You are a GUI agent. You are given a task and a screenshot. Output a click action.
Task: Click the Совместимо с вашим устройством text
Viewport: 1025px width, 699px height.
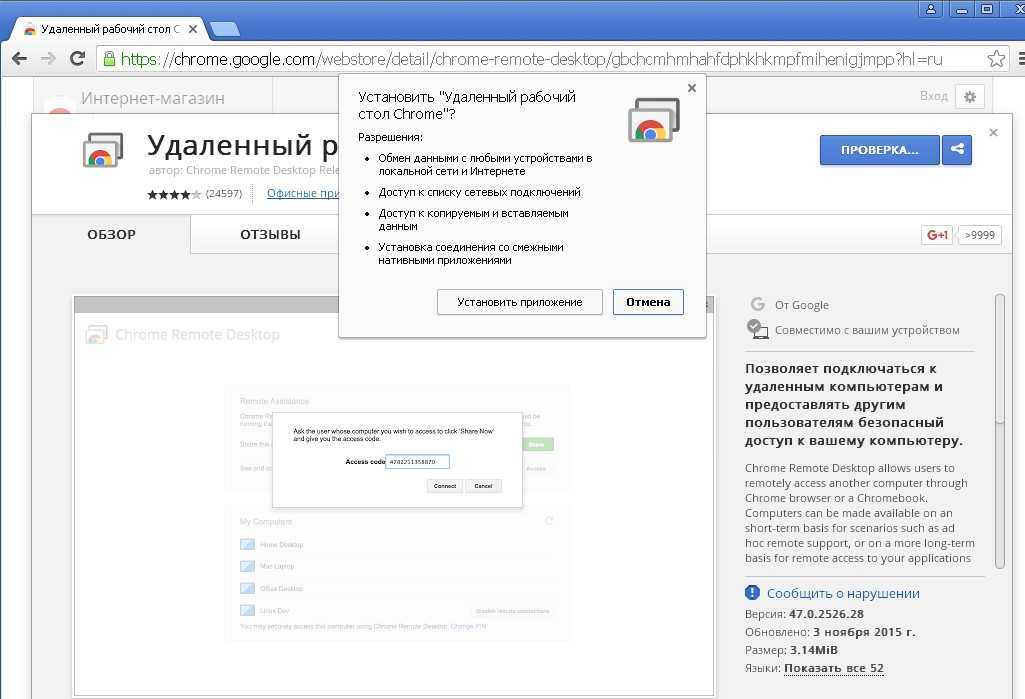click(867, 330)
